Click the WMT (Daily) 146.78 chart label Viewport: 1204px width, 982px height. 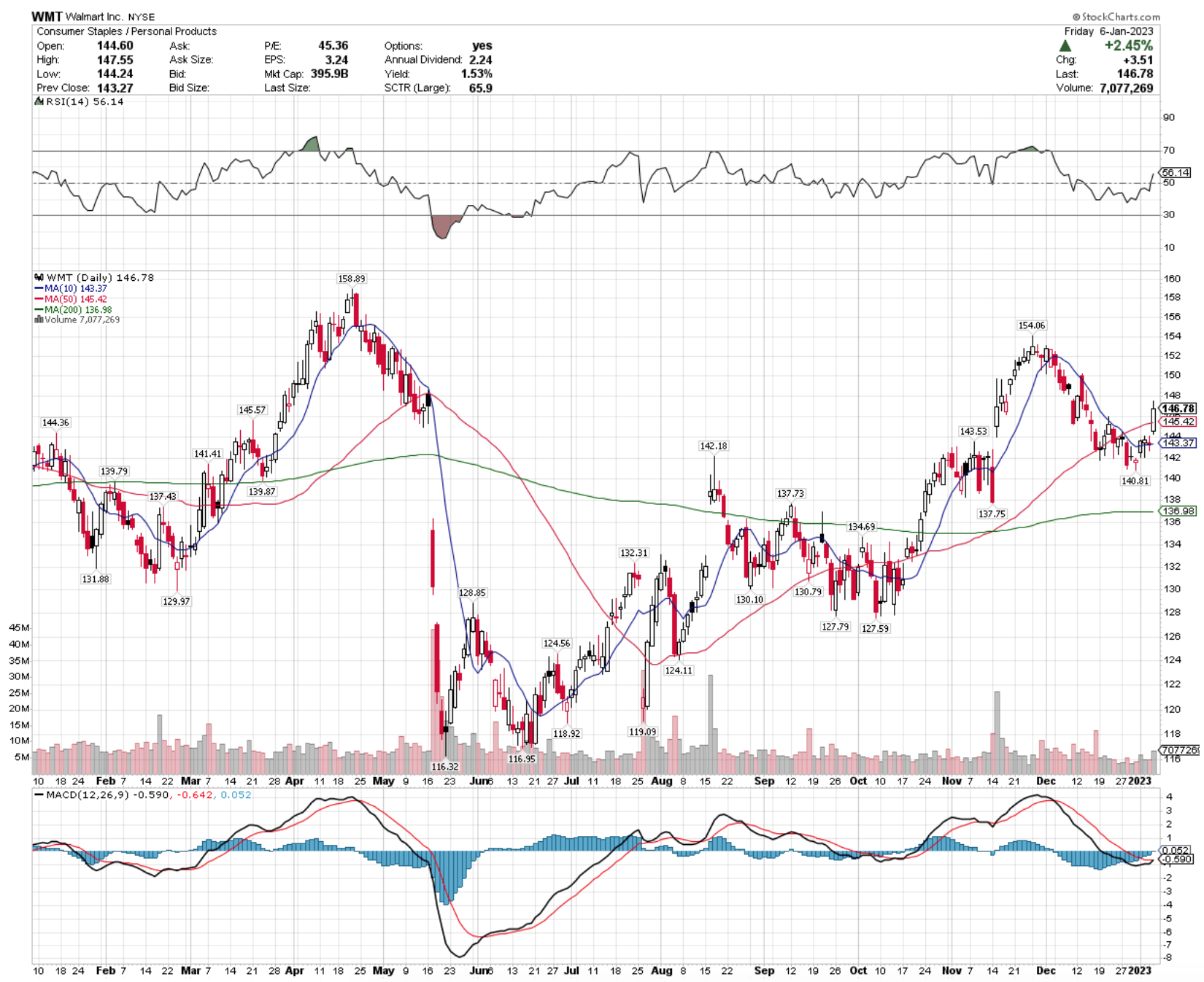coord(100,278)
